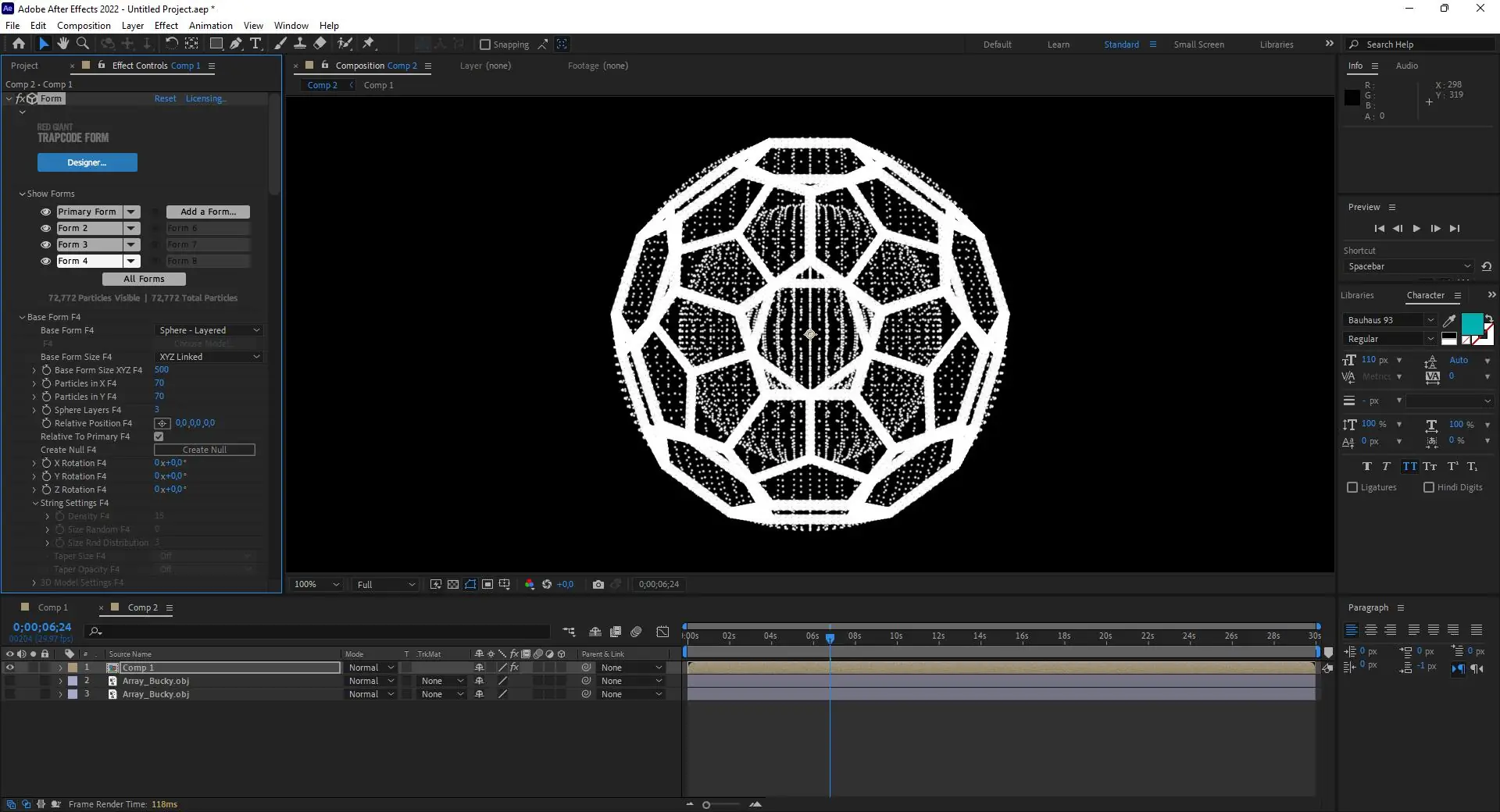1500x812 pixels.
Task: Toggle the Relative To Primary F4 checkbox
Action: (159, 436)
